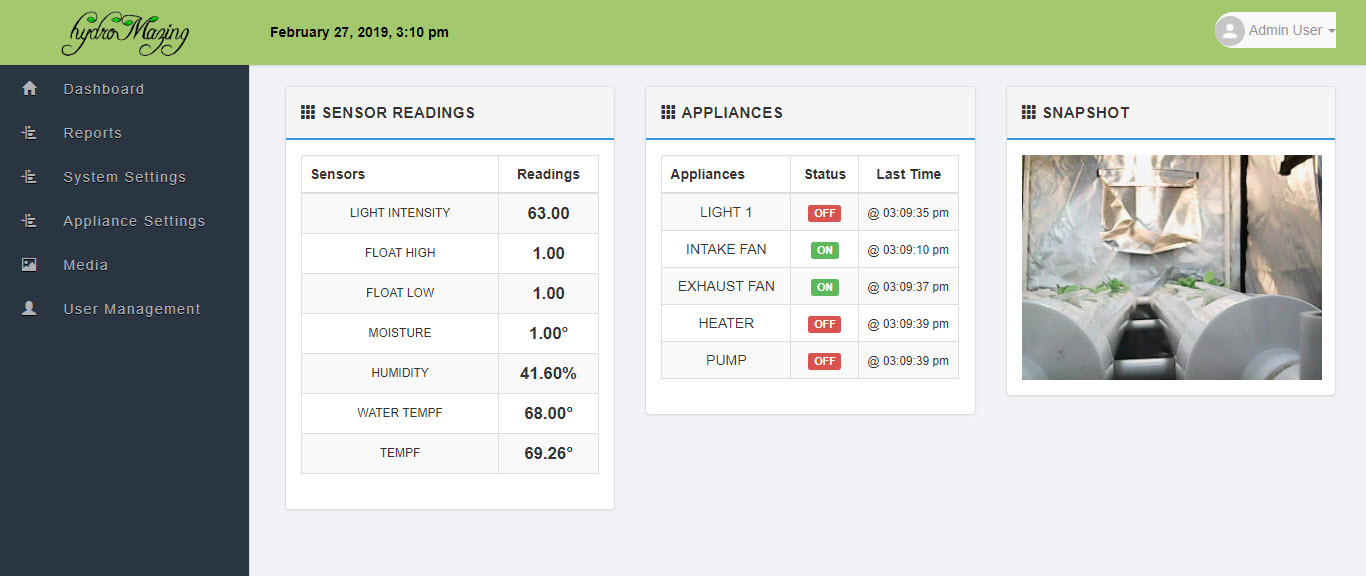Click the Admin User avatar icon
1366x576 pixels.
1229,31
